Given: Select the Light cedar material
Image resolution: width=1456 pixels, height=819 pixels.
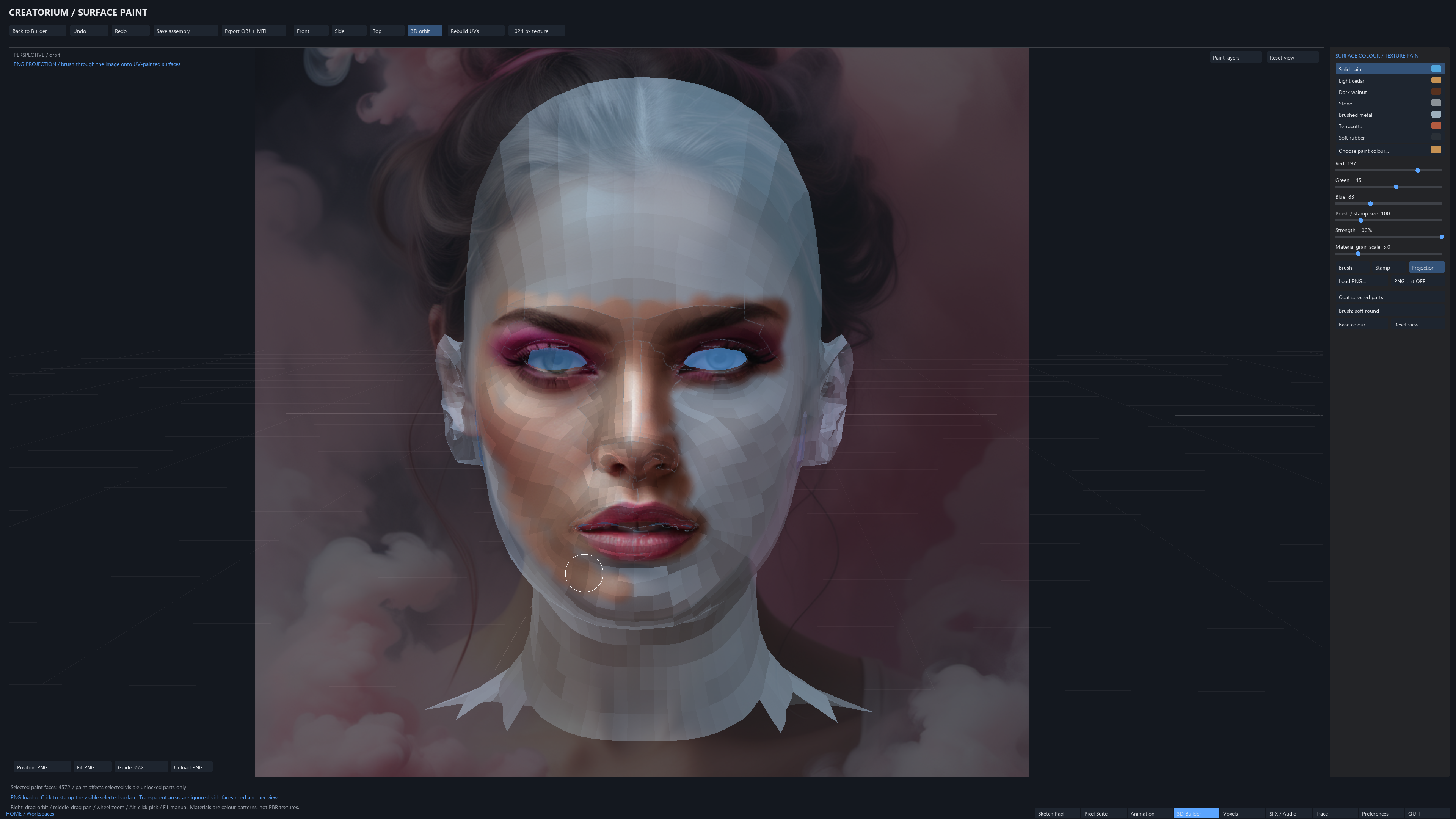Looking at the screenshot, I should [1389, 81].
